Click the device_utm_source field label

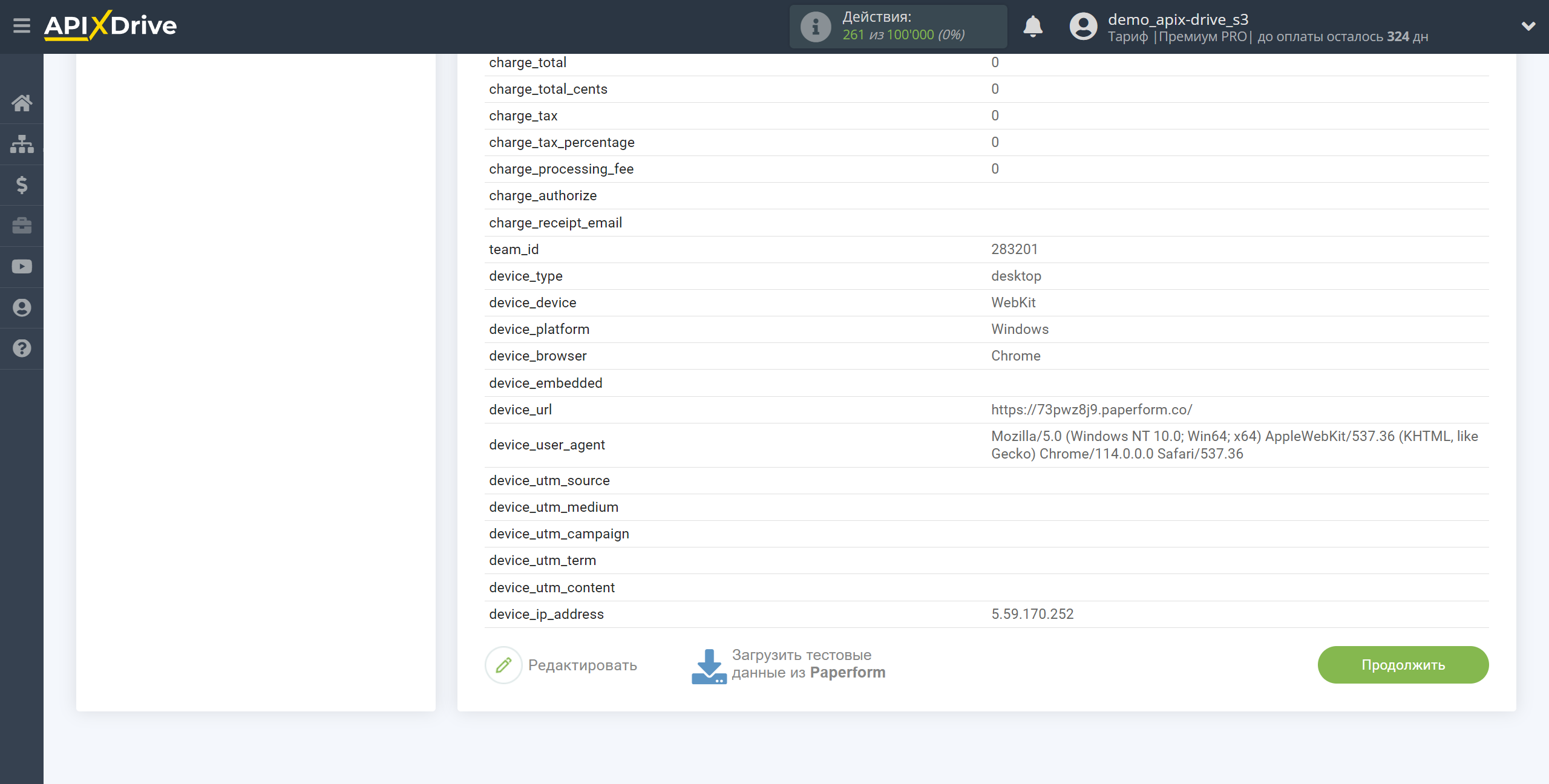(x=549, y=480)
